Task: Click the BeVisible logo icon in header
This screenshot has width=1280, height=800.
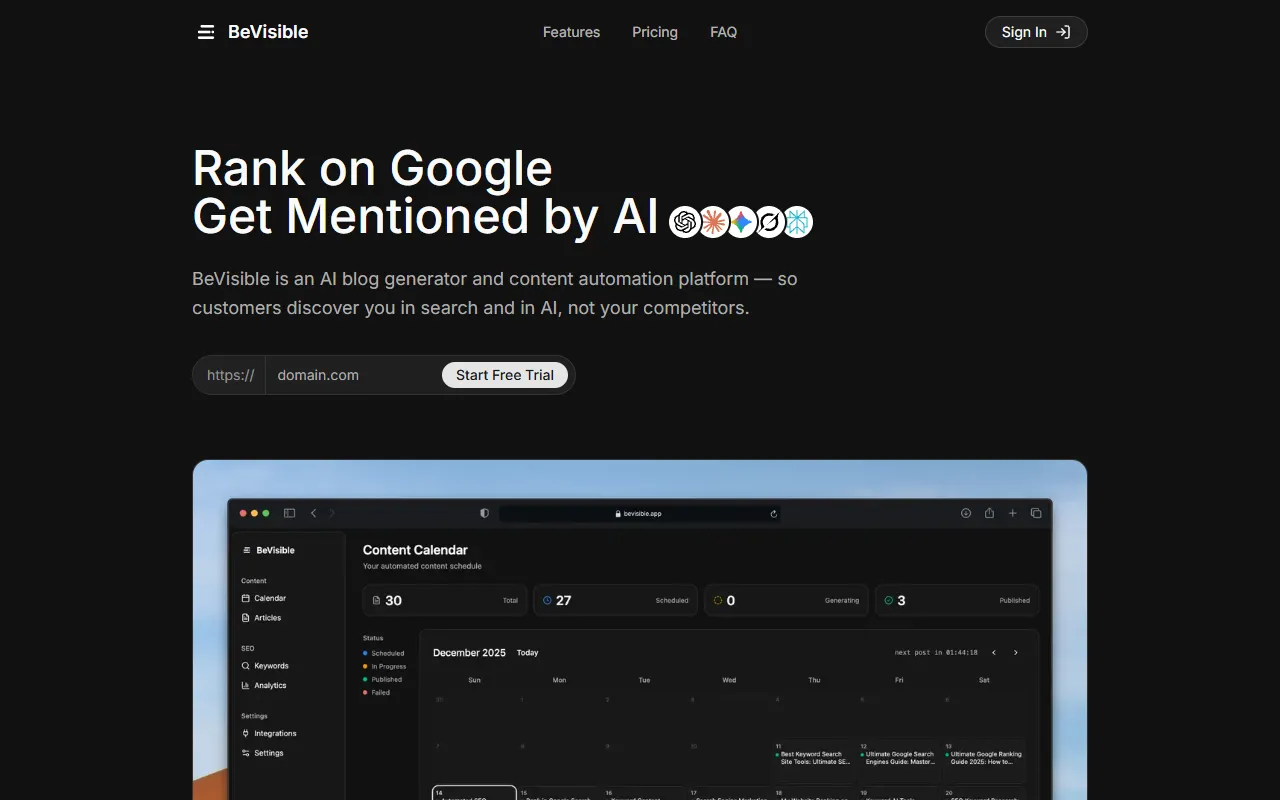Action: 206,32
